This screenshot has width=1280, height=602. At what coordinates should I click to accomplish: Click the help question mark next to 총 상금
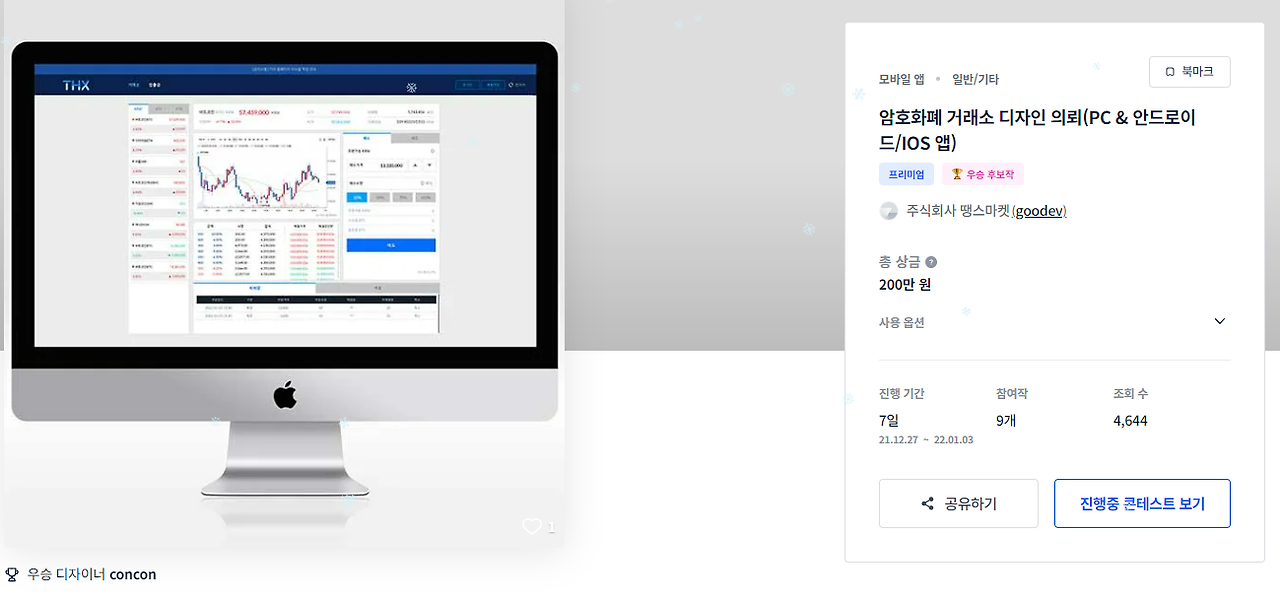tap(931, 262)
